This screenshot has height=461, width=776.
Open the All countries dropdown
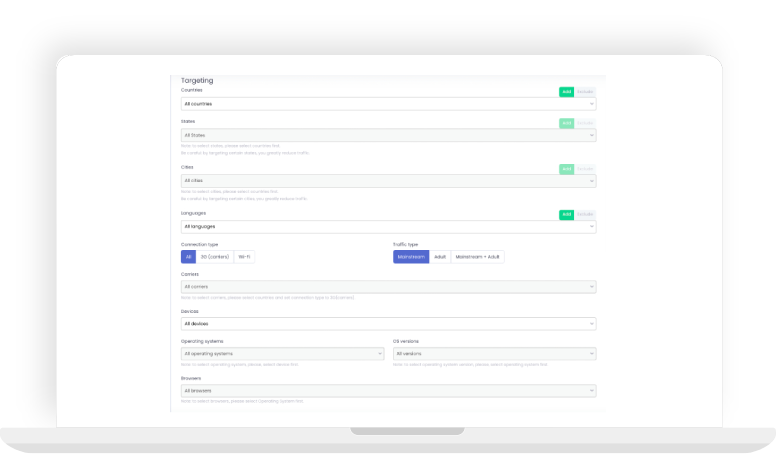pos(388,103)
